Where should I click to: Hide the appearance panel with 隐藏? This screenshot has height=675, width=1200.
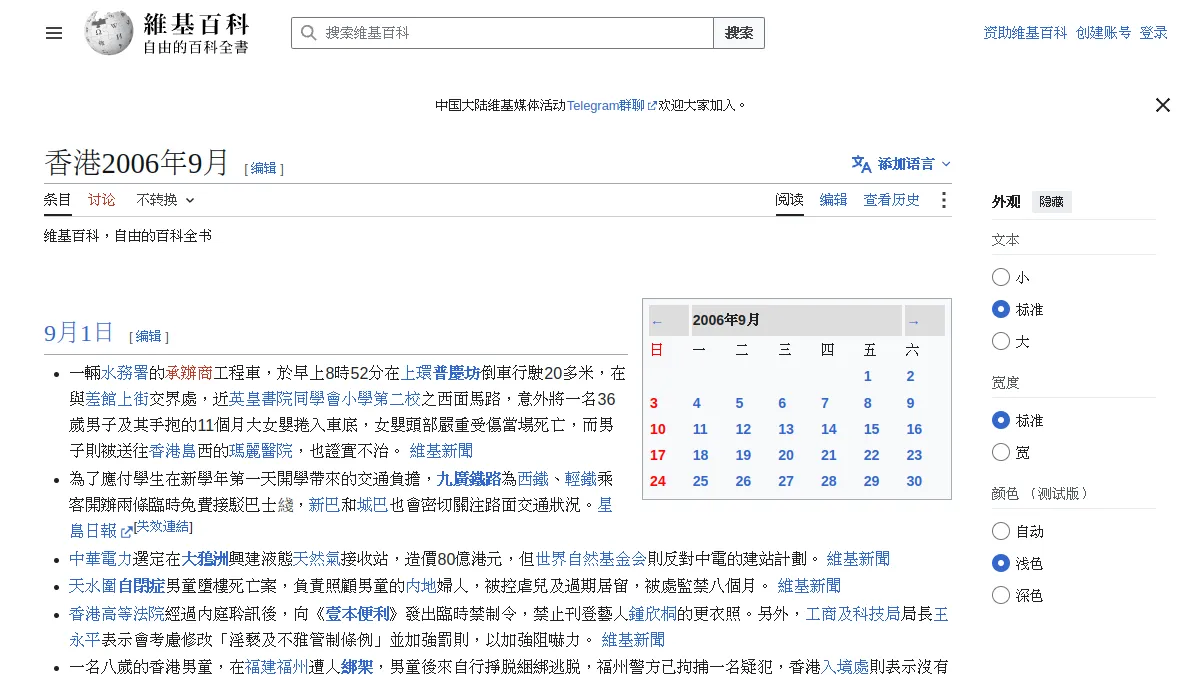coord(1051,201)
